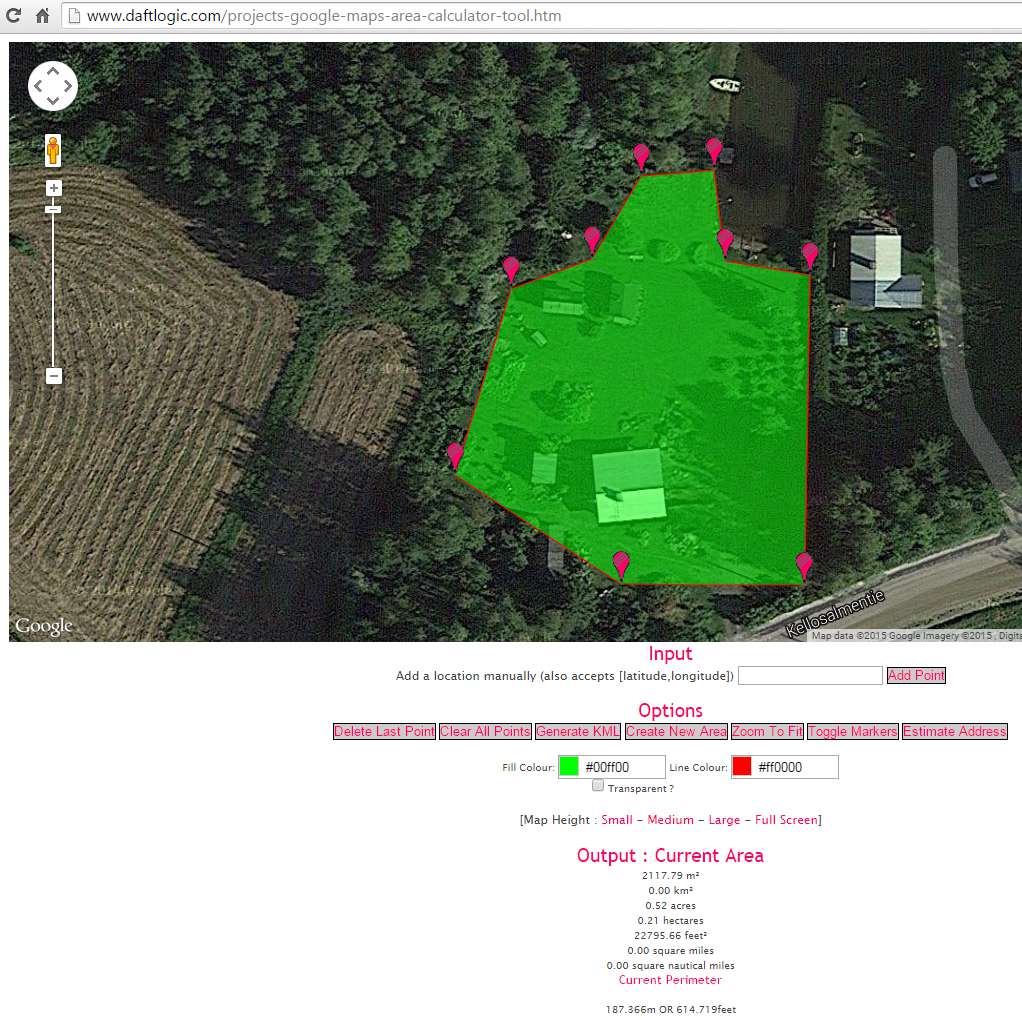Open the red line colour swatch
Viewport: 1022px width, 1020px height.
pos(742,766)
